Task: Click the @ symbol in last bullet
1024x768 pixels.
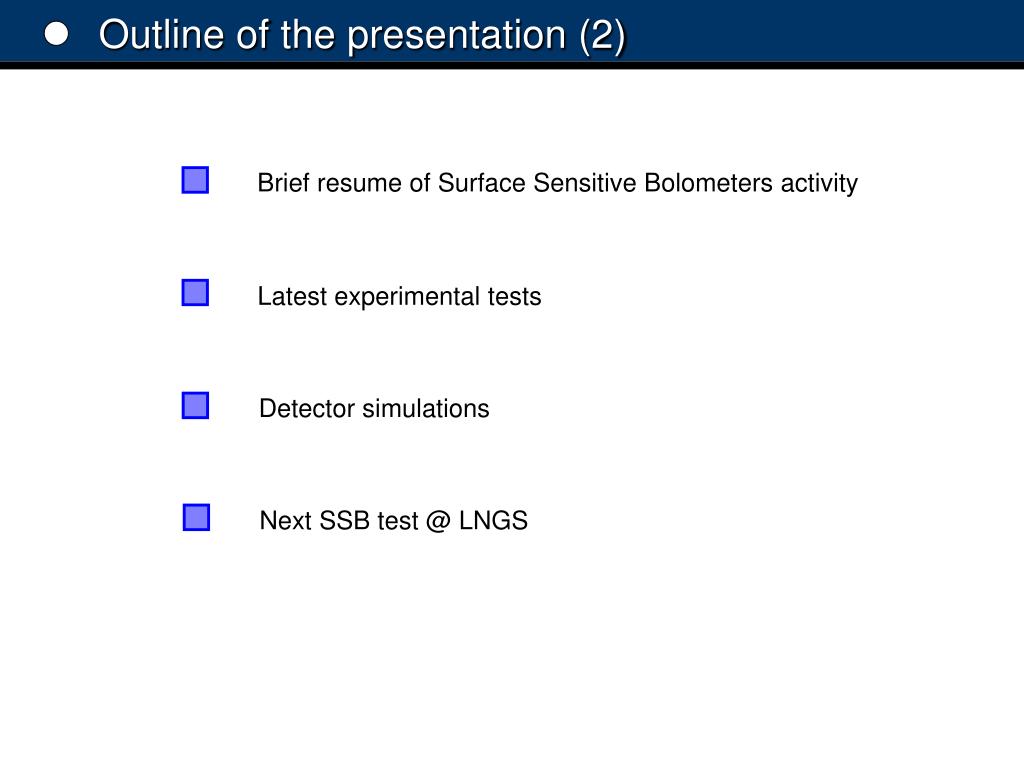Action: point(438,521)
